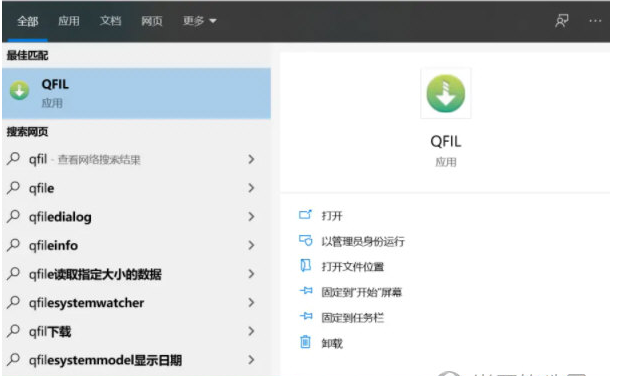Select 固定到任务栏 option
This screenshot has height=376, width=637.
[353, 318]
